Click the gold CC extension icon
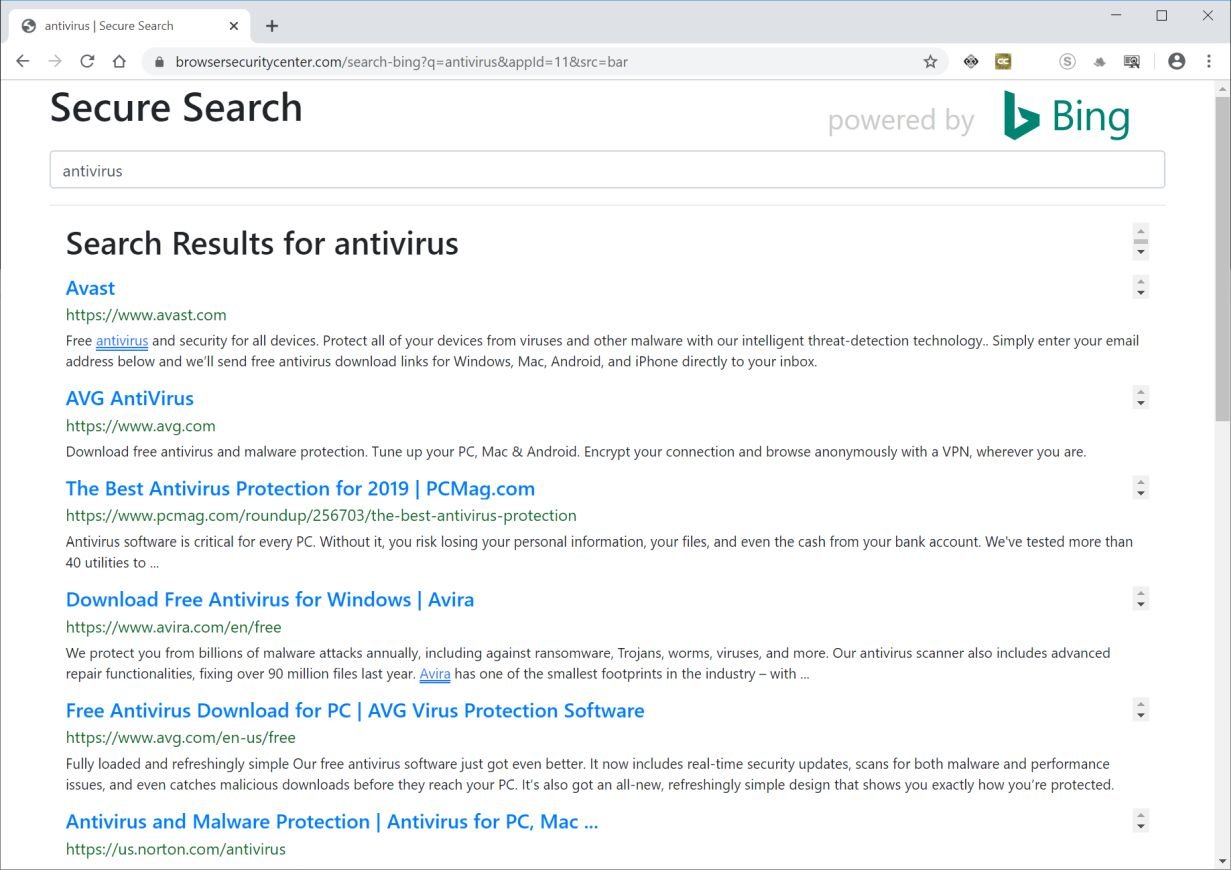 [1003, 62]
